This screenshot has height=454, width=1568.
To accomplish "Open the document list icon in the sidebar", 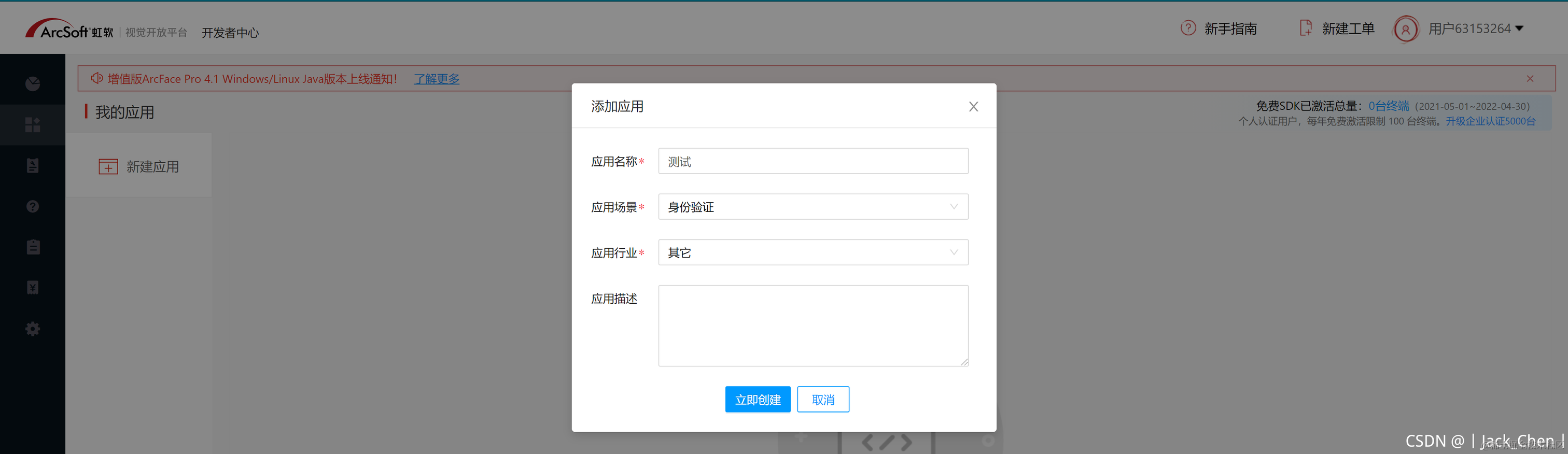I will click(x=33, y=165).
